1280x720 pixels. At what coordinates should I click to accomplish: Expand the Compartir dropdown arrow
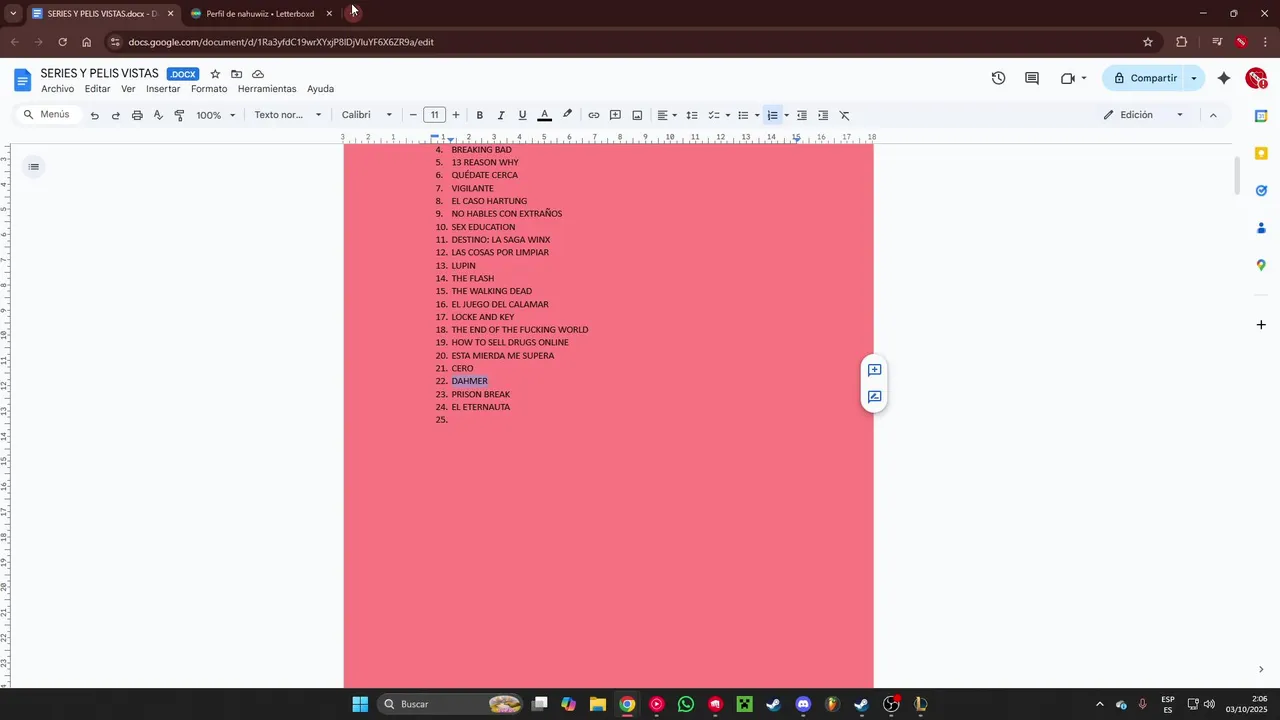[x=1194, y=78]
